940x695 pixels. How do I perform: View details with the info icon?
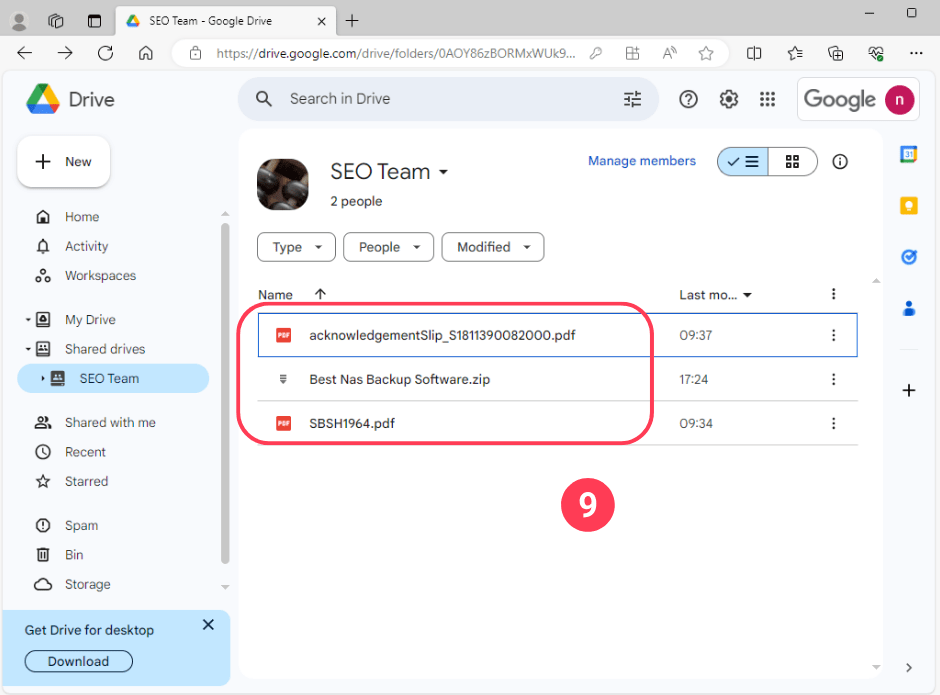(840, 161)
